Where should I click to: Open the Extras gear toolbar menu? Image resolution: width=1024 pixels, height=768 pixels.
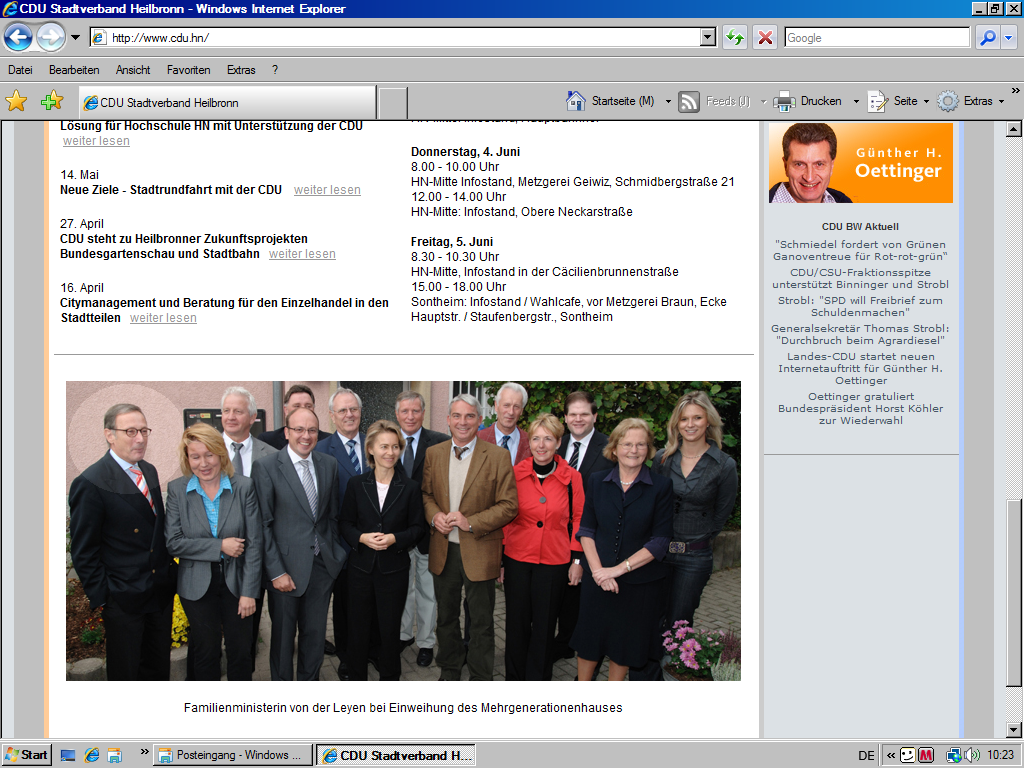pyautogui.click(x=970, y=101)
